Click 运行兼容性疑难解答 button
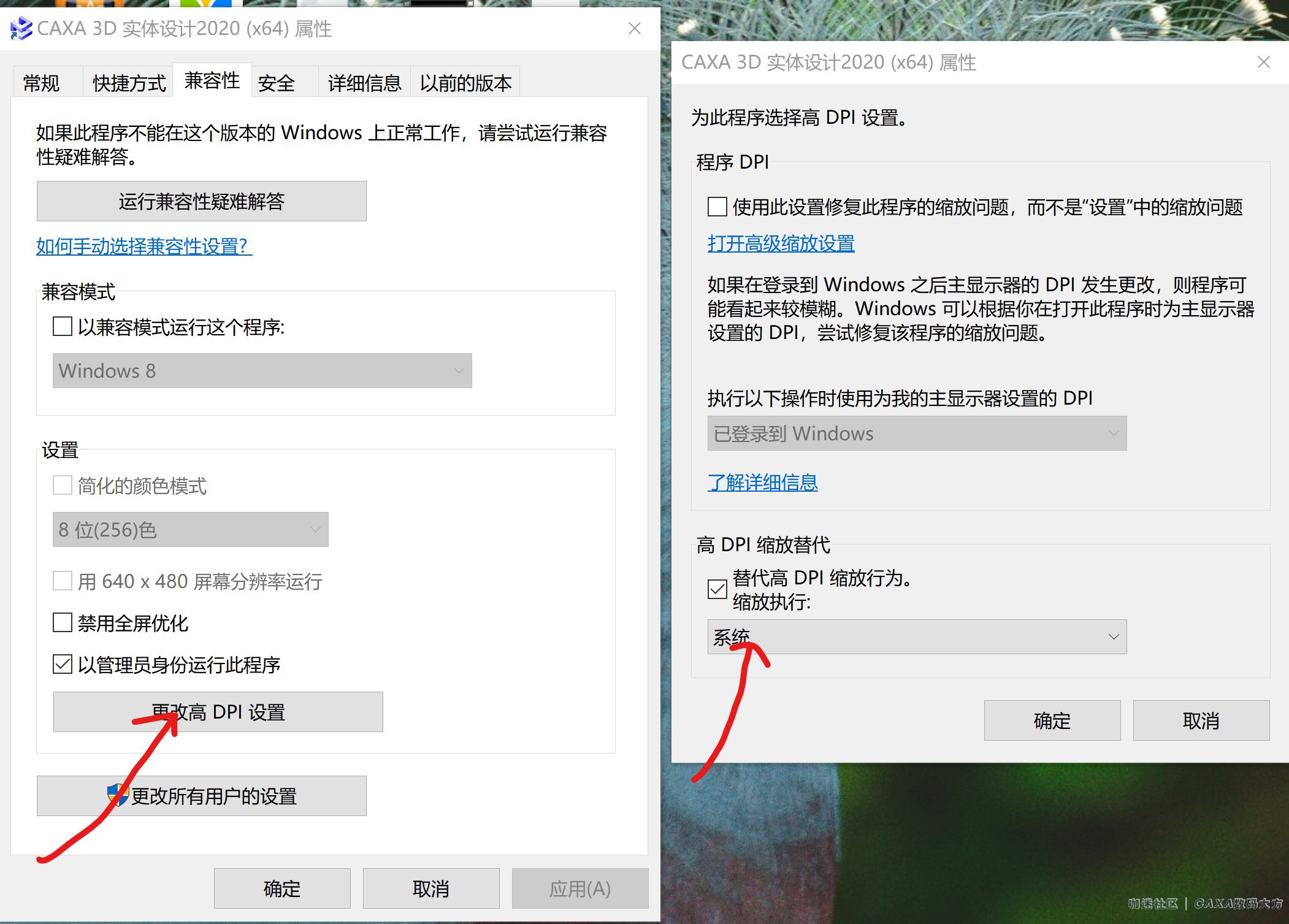The image size is (1289, 924). click(202, 201)
